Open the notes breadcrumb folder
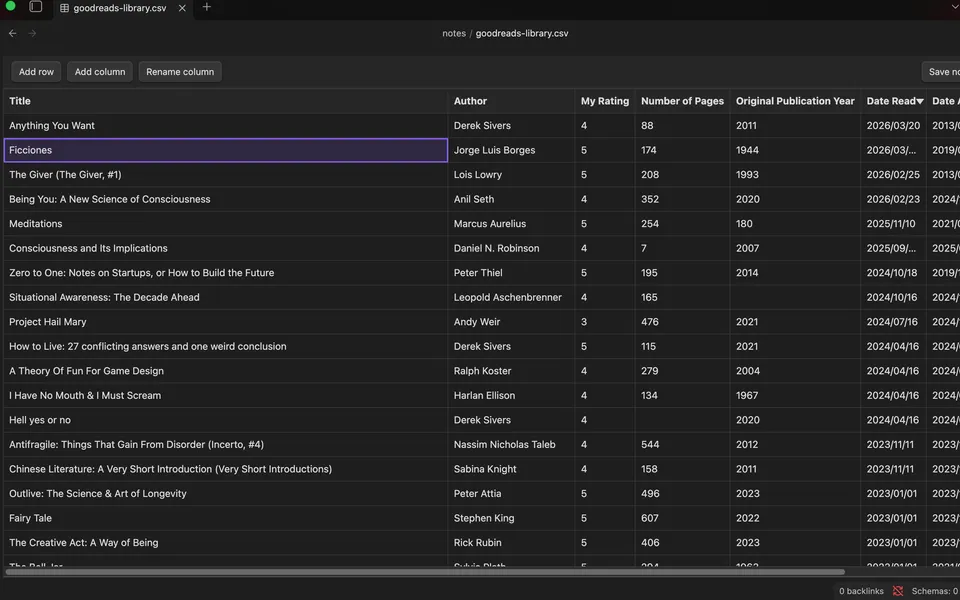960x600 pixels. [x=454, y=33]
